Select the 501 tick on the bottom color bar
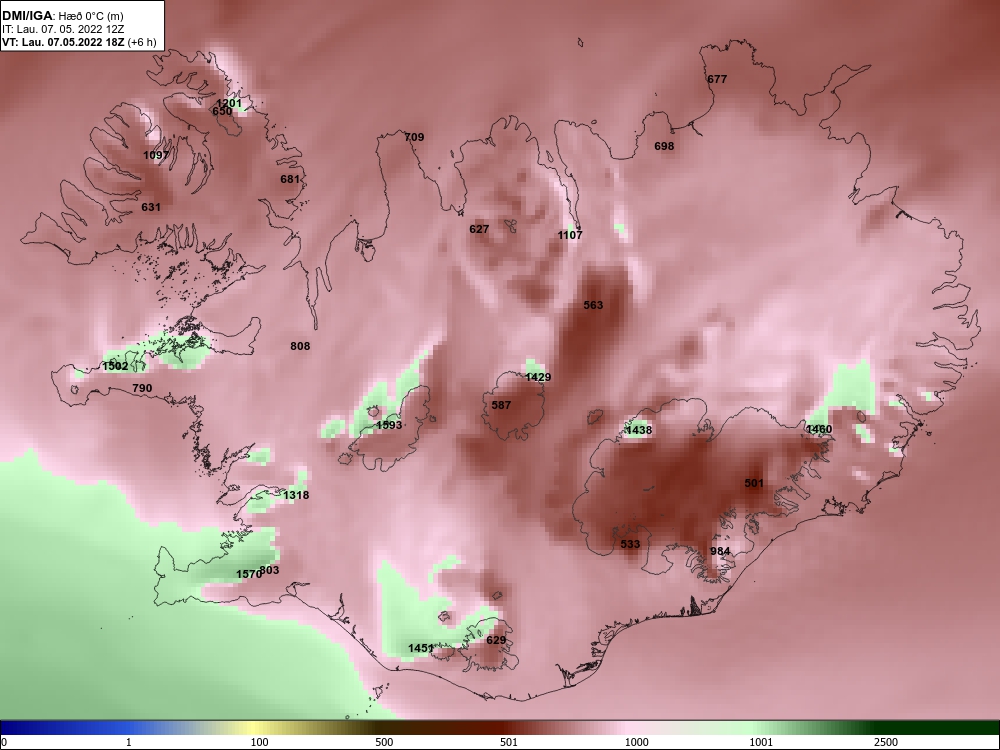 coord(508,742)
